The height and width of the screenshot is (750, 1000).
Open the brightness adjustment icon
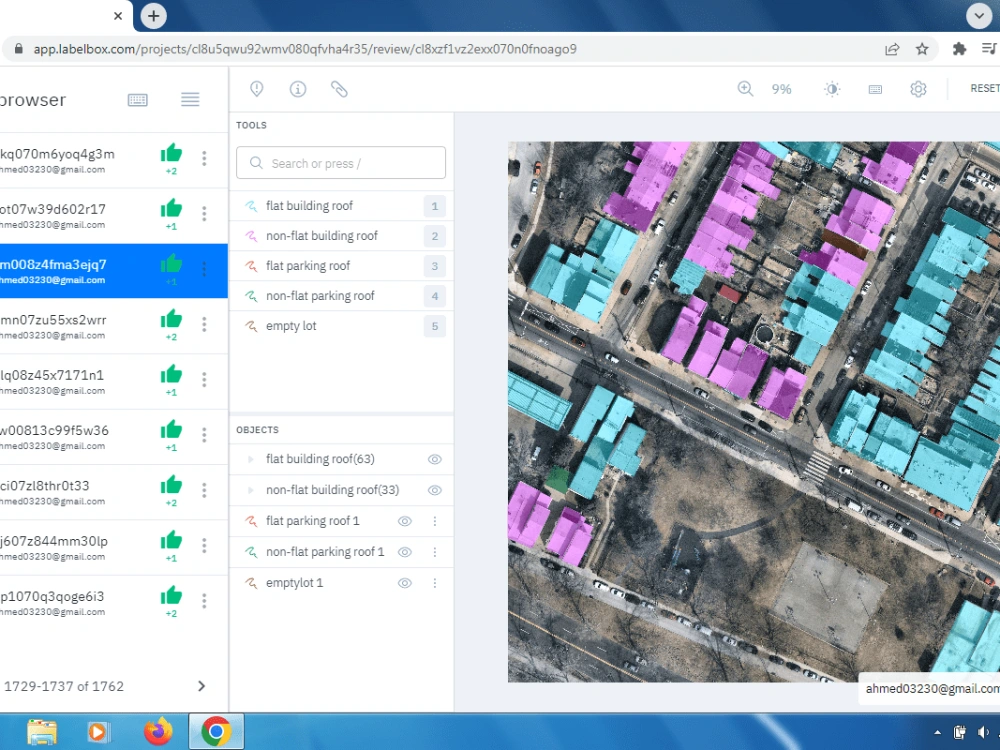click(x=832, y=89)
